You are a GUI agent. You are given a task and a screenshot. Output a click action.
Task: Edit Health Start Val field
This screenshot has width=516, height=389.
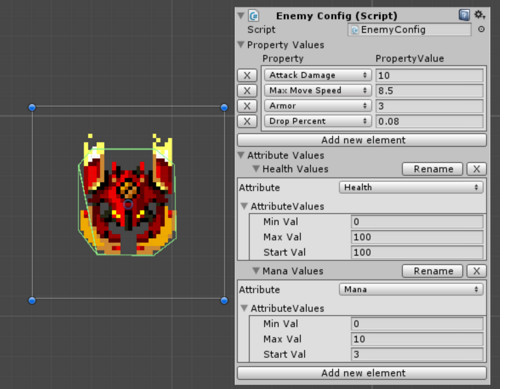(417, 252)
